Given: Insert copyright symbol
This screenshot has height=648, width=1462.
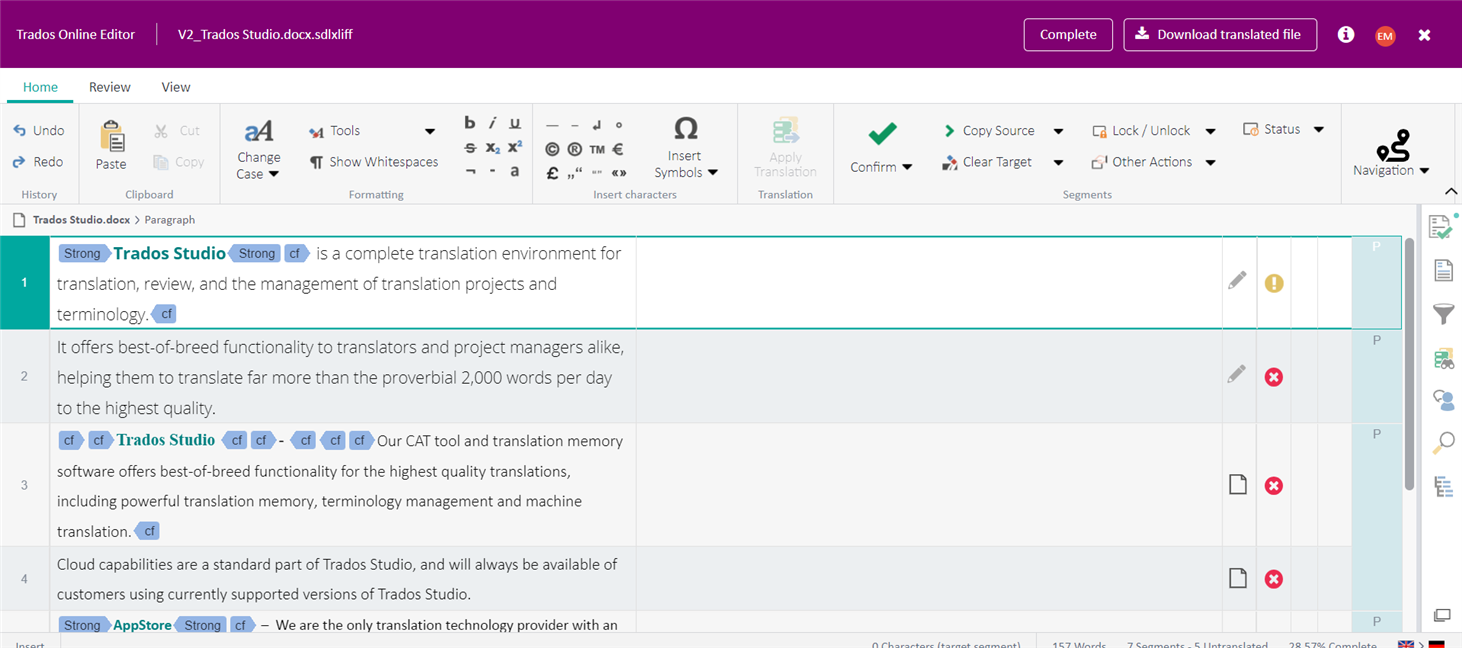Looking at the screenshot, I should coord(552,149).
